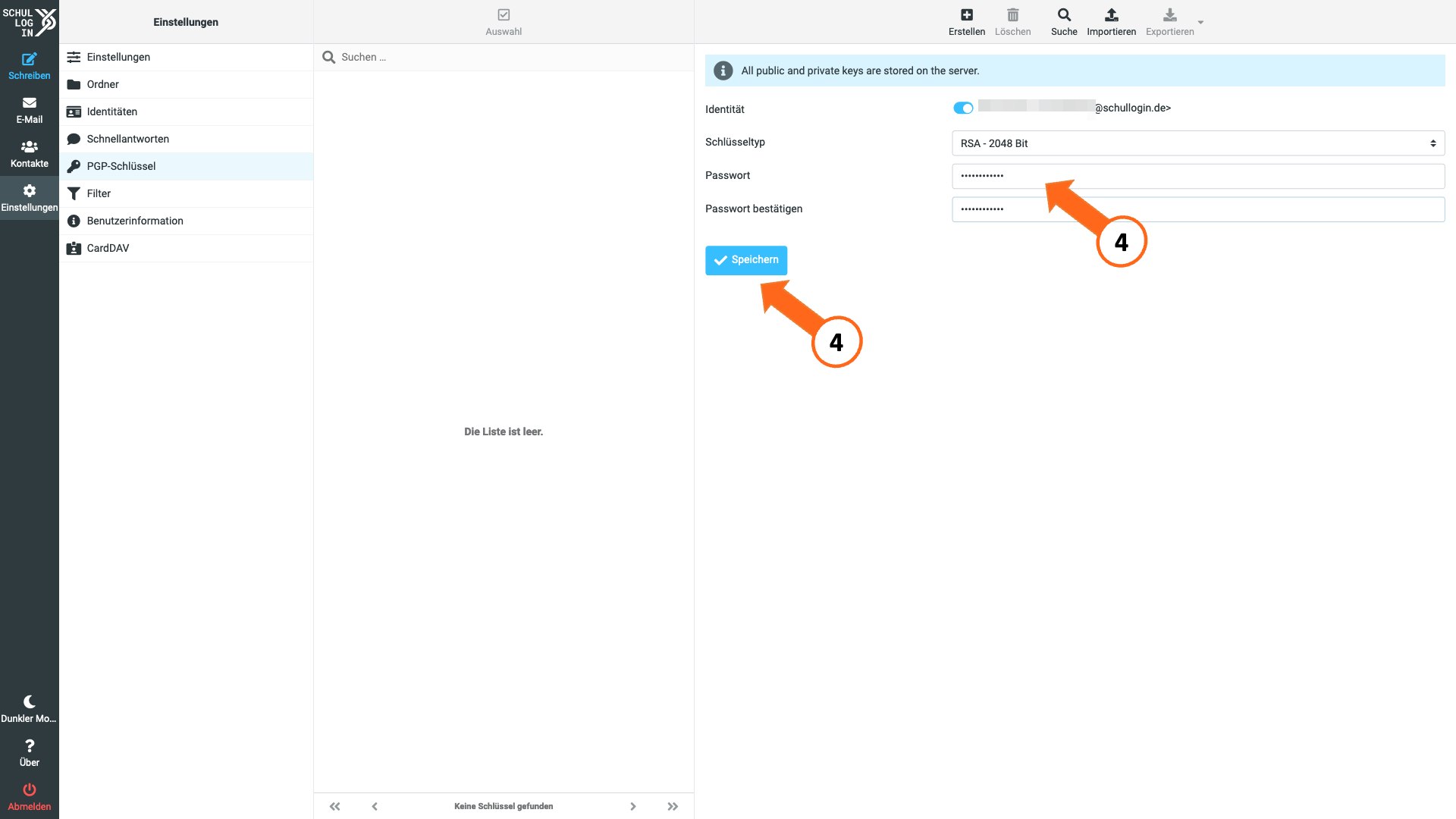This screenshot has width=1456, height=819.
Task: Toggle the Identität switch
Action: [963, 108]
